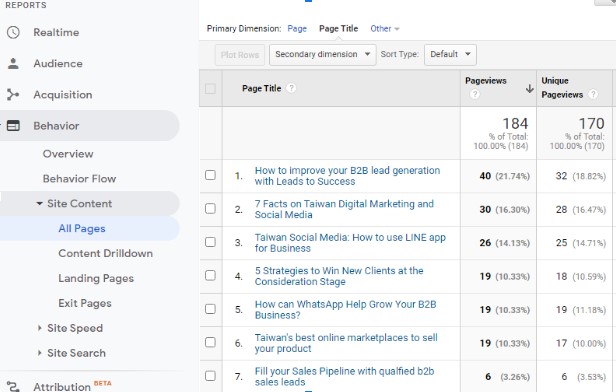Open the Other primary dimension dropdown

point(385,29)
